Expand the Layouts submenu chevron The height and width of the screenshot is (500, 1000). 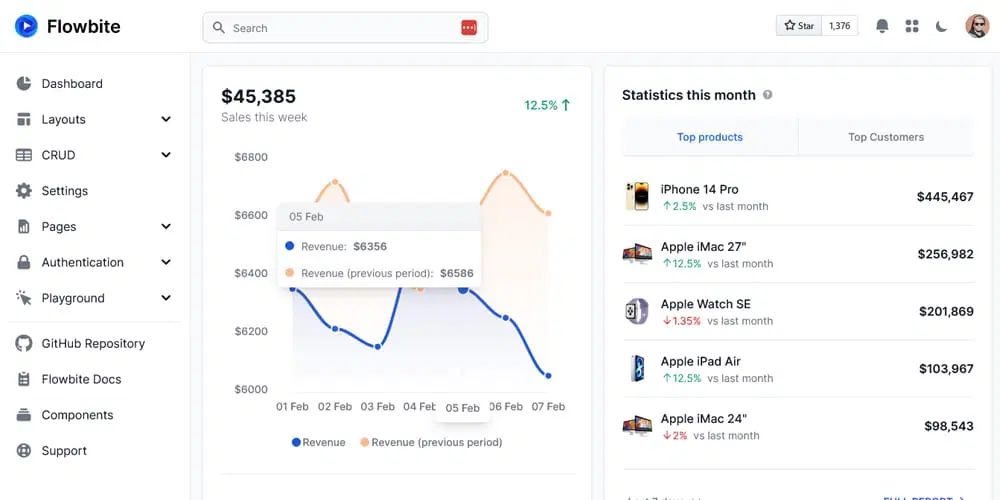166,119
